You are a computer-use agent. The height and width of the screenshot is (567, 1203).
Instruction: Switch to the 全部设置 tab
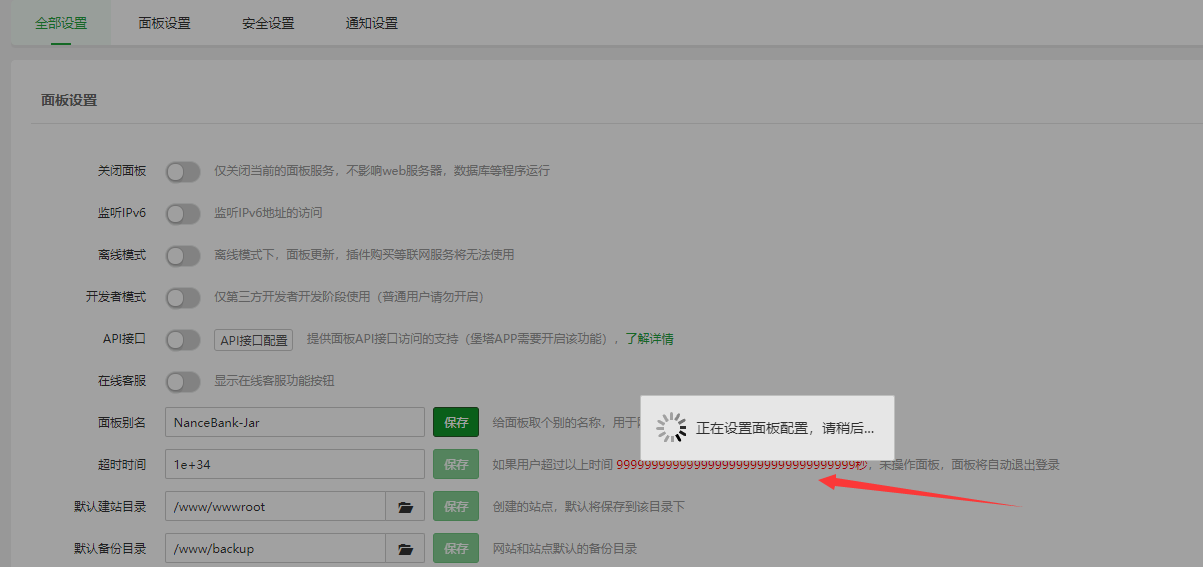pos(61,23)
